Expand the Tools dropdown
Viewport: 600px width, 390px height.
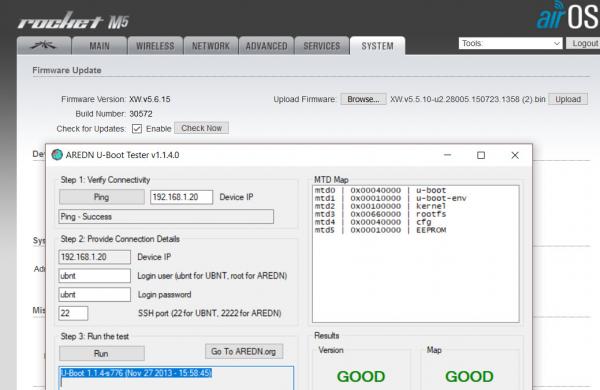510,43
